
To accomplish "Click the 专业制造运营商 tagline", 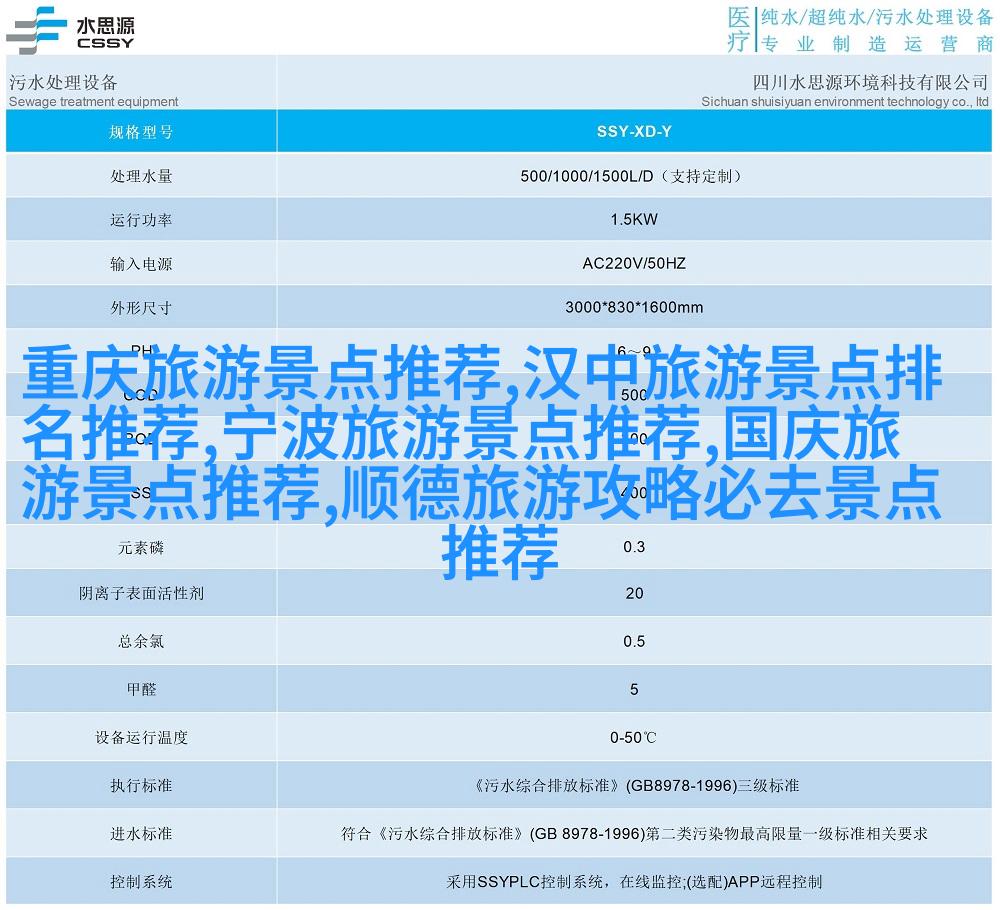I will click(x=877, y=44).
